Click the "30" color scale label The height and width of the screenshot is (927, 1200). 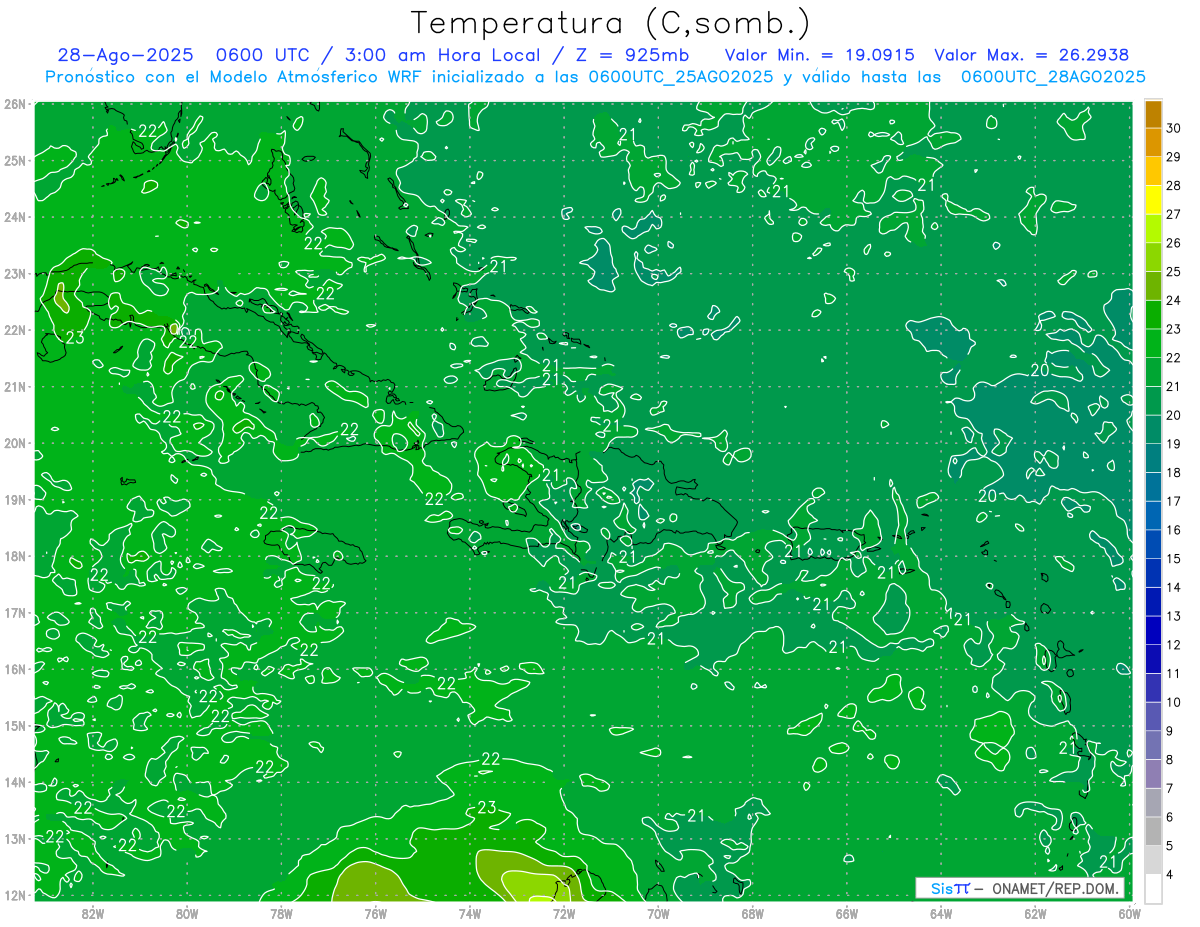[x=1174, y=128]
